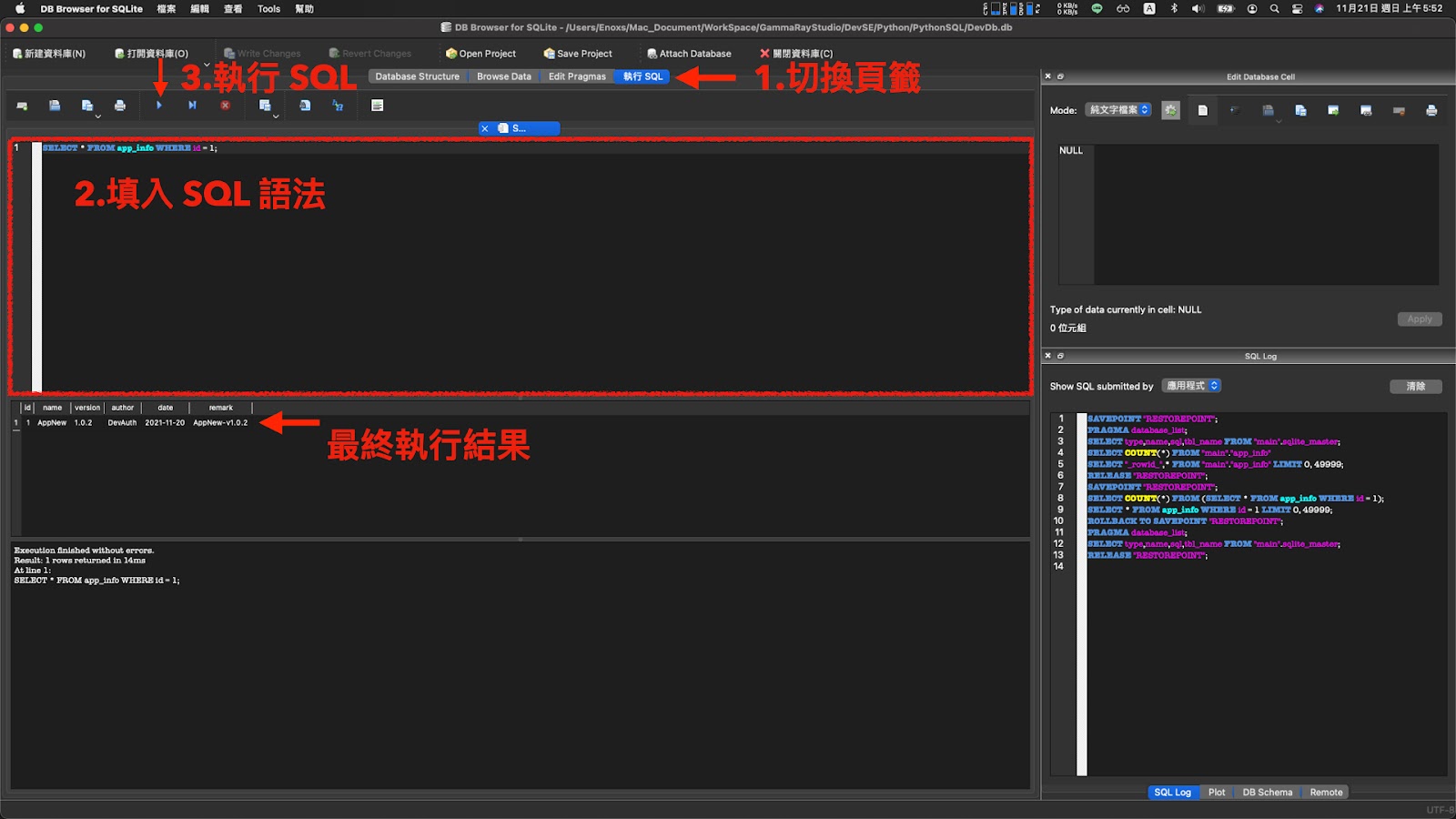Open the Mode dropdown 純文字檔案
The image size is (1456, 819).
pos(1118,110)
